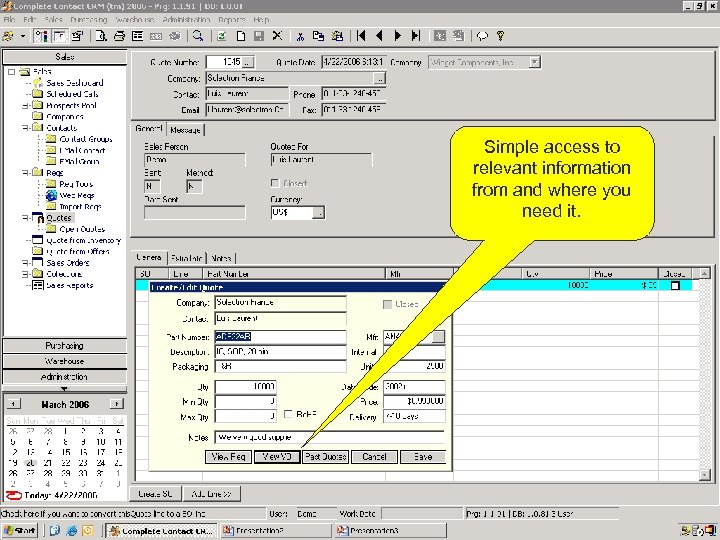Toggle the Closed checkbox under Quoted For
720x540 pixels.
[275, 183]
